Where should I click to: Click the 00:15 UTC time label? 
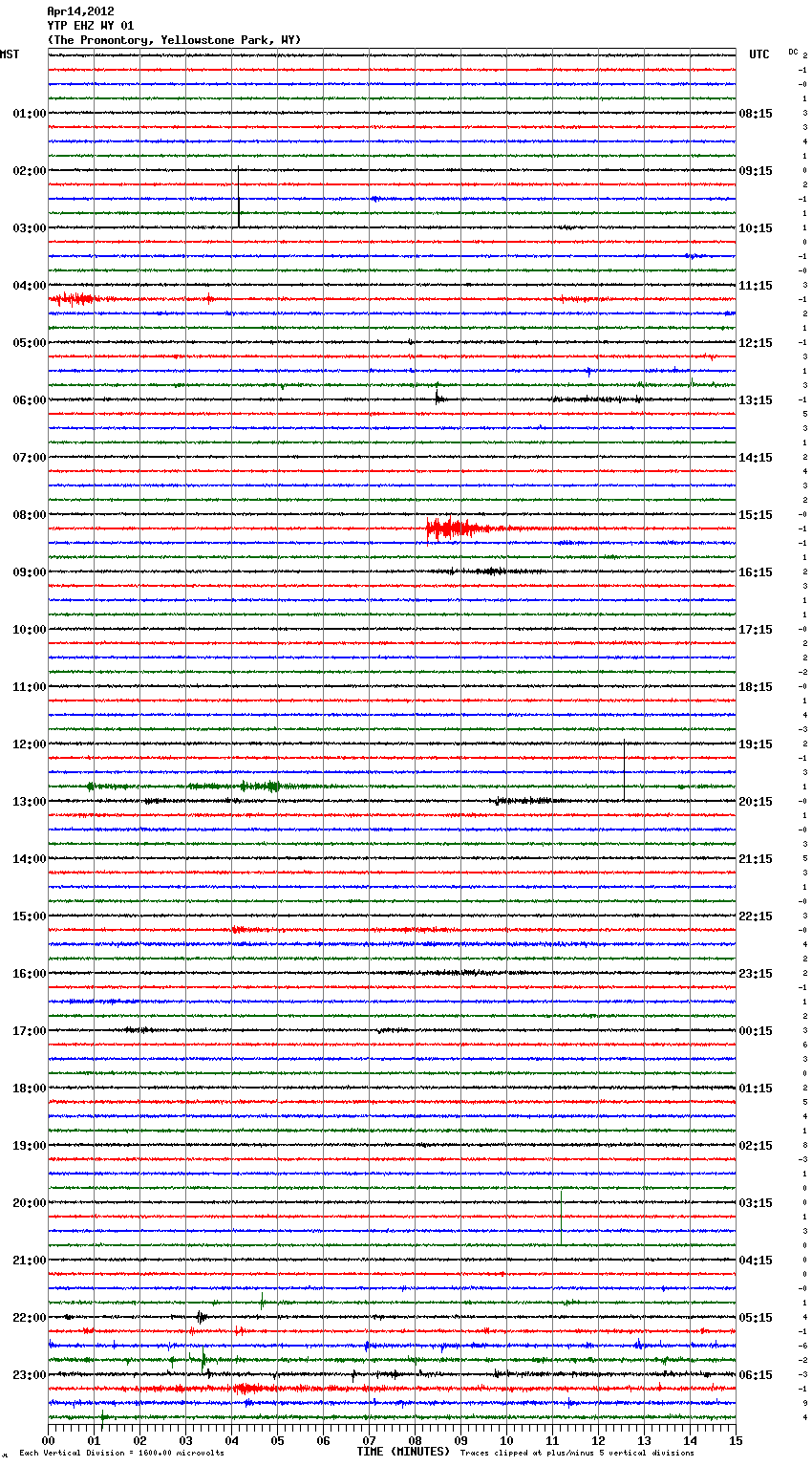pyautogui.click(x=756, y=1031)
